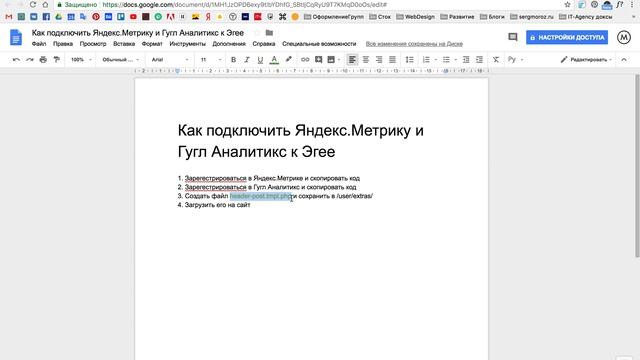Bookmark this page with the star
640x360 pixels.
567,4
